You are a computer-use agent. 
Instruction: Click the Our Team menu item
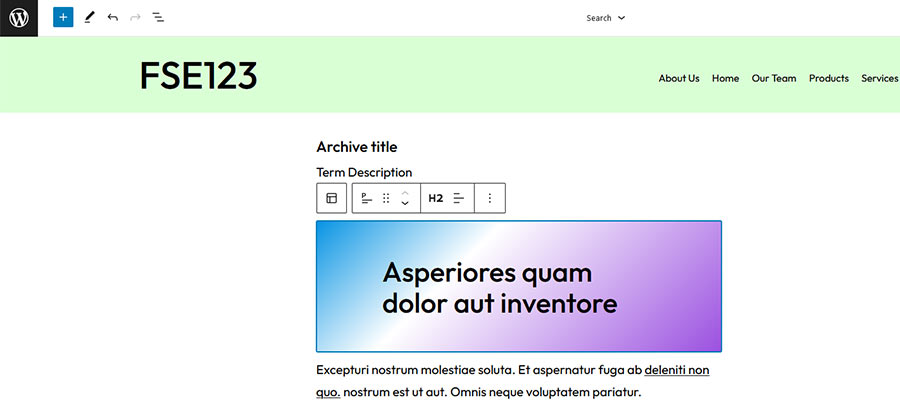click(x=773, y=78)
